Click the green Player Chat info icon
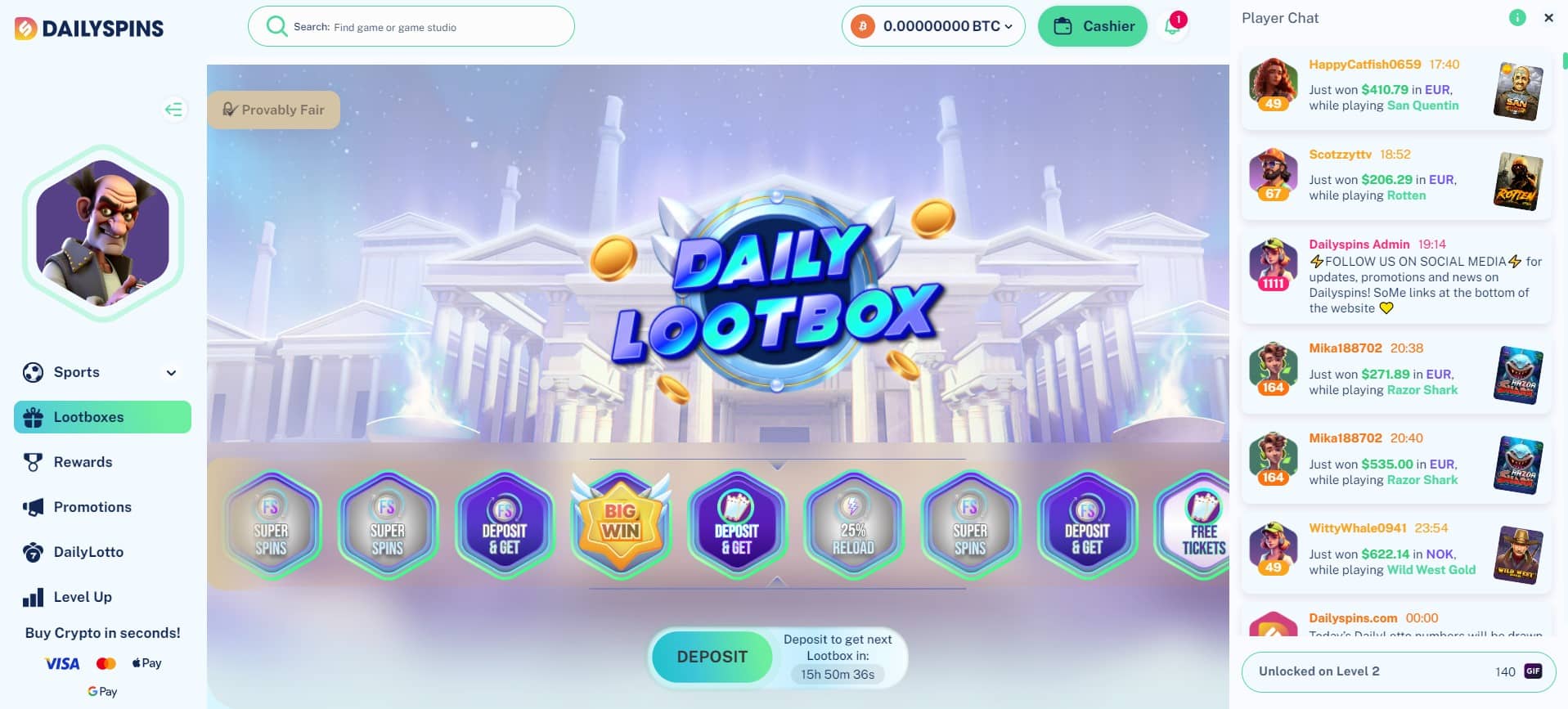The width and height of the screenshot is (1568, 709). click(1517, 17)
